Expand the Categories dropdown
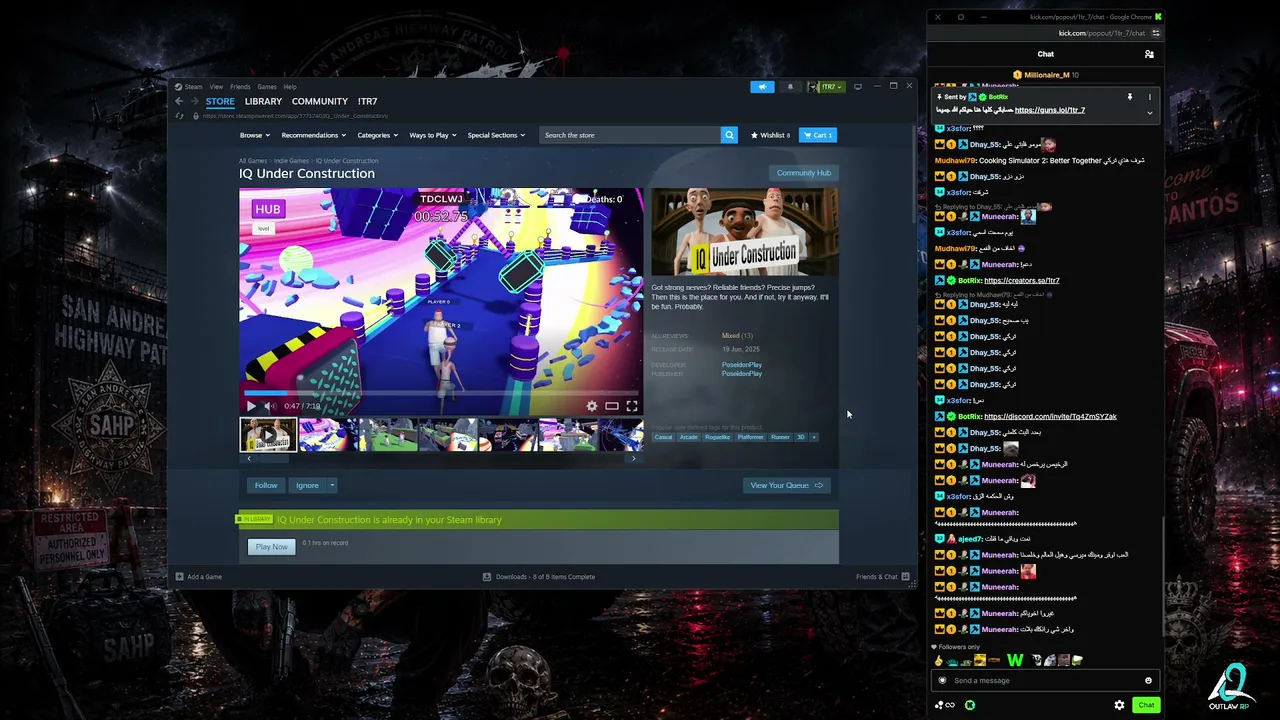This screenshot has width=1280, height=720. click(378, 135)
